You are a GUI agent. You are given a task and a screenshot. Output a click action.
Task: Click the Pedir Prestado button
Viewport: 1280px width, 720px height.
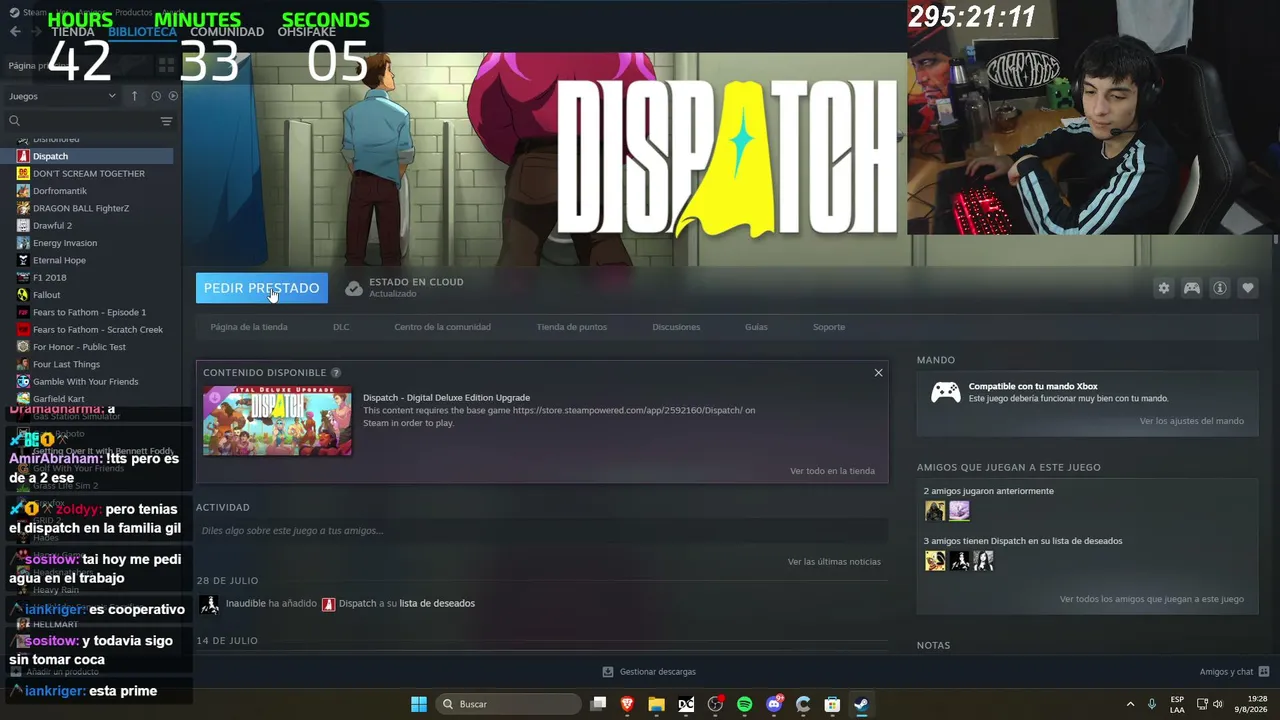(x=262, y=288)
